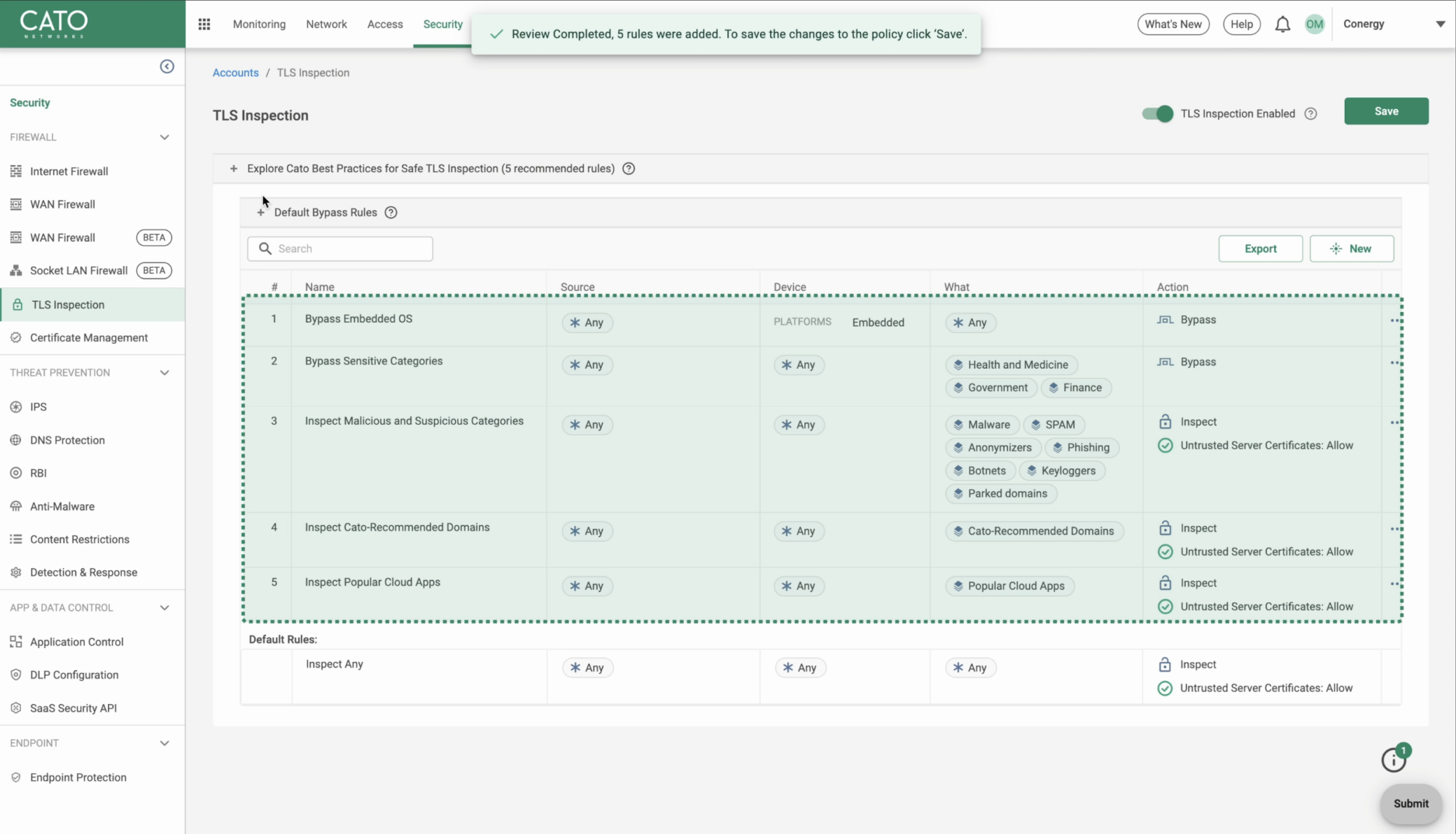Collapse the FIREWALL section
The width and height of the screenshot is (1456, 834).
pos(164,137)
